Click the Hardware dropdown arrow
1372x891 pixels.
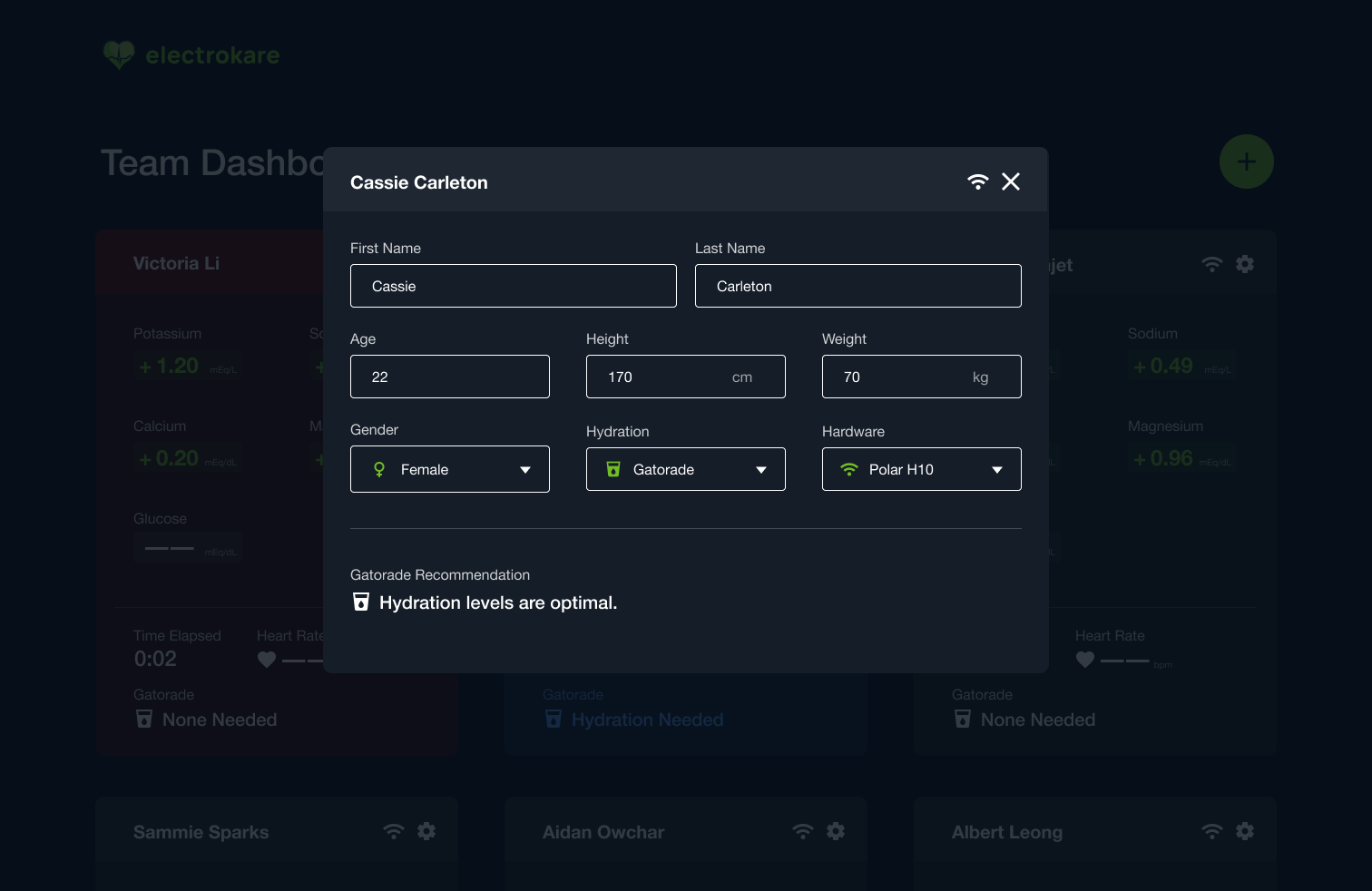tap(996, 469)
